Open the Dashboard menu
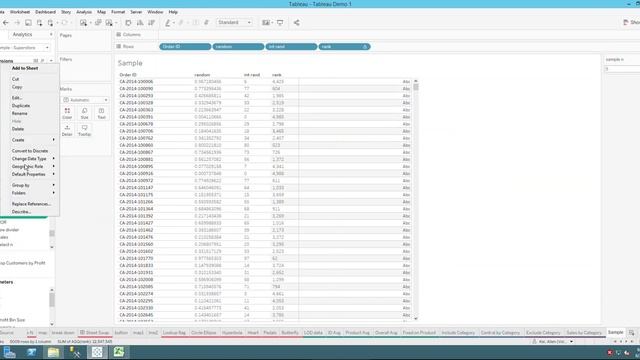The image size is (640, 360). [45, 12]
